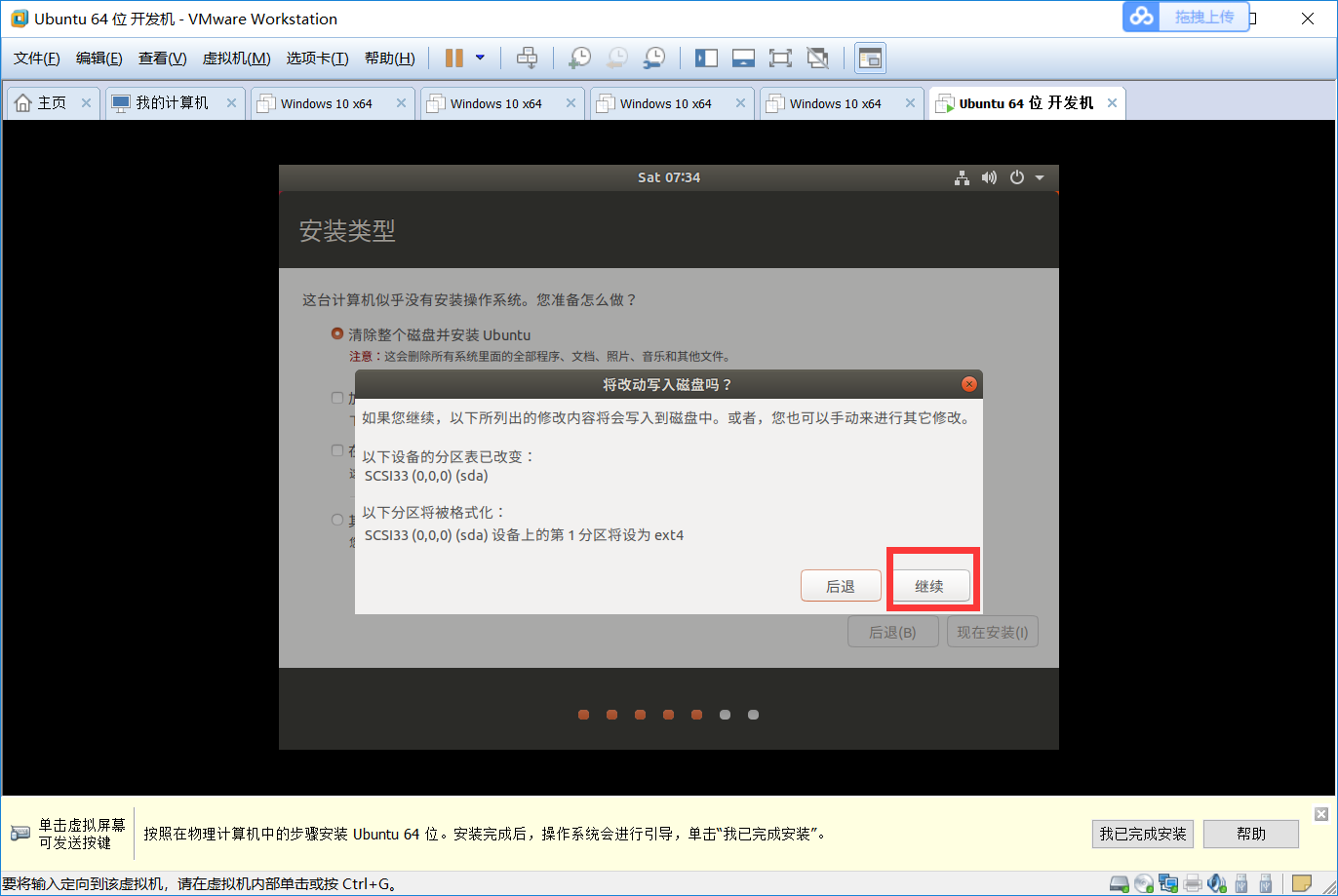
Task: Click the CD/DVD drive status icon
Action: coord(1144,884)
